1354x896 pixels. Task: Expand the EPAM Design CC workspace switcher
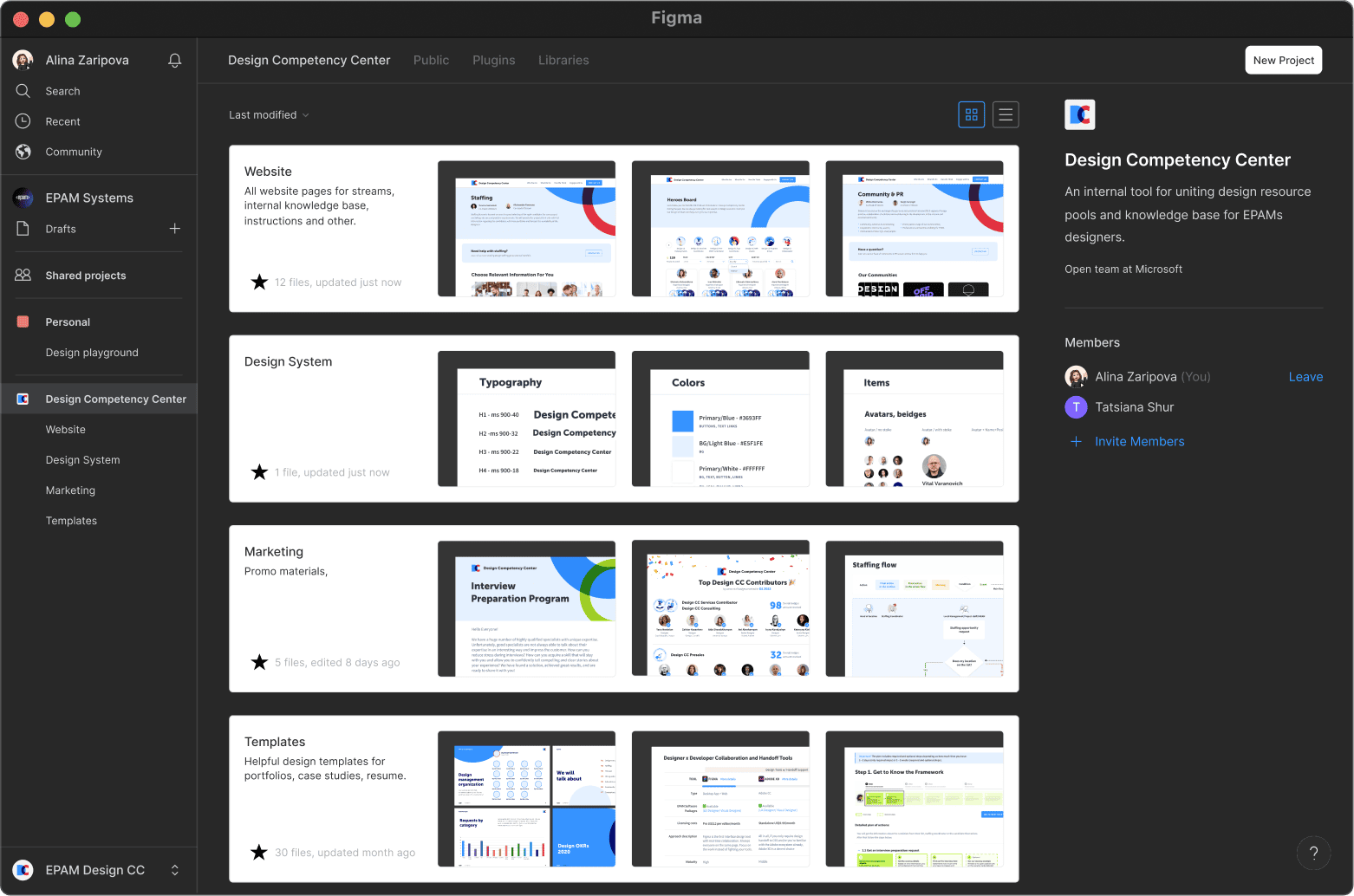tap(174, 870)
